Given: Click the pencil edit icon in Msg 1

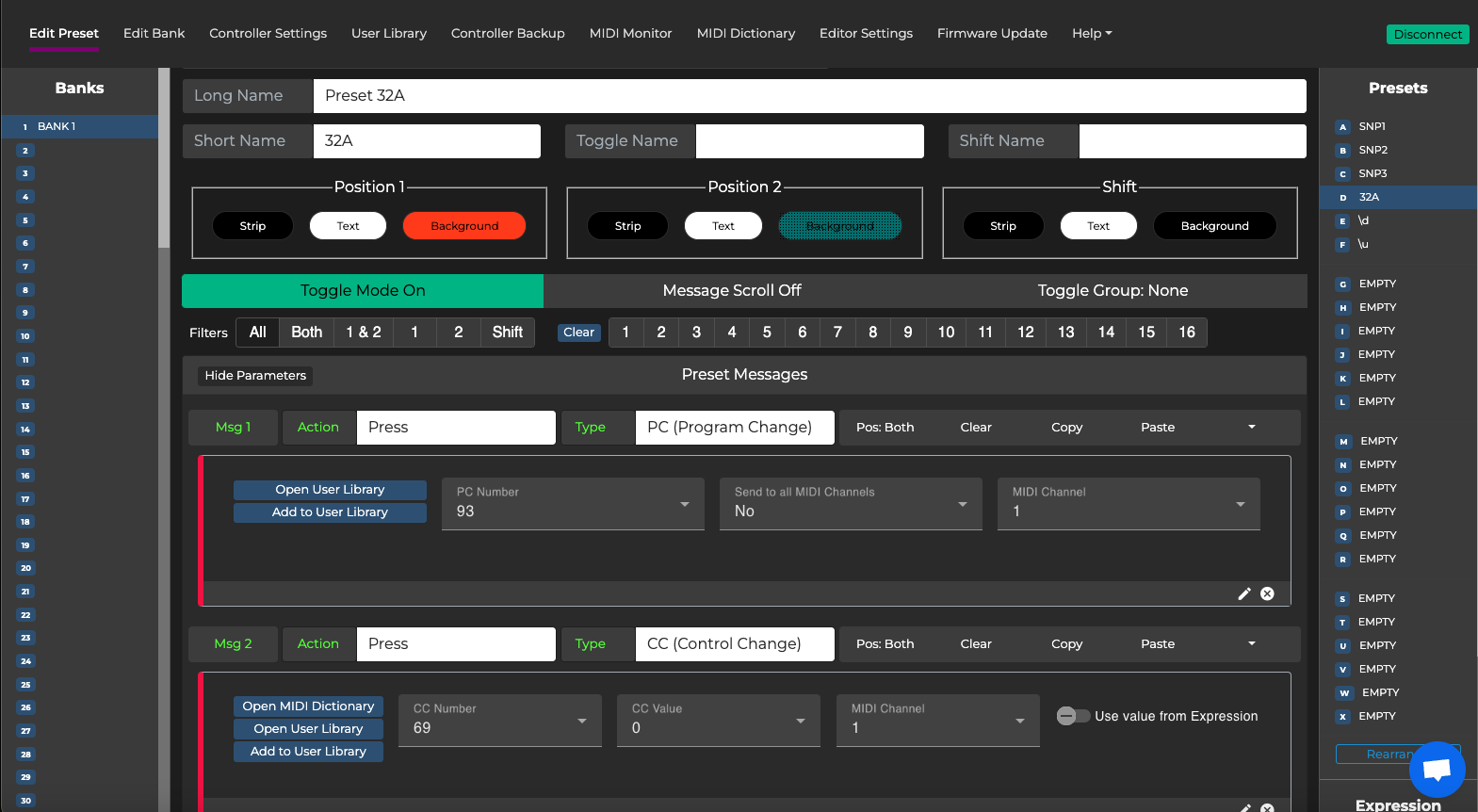Looking at the screenshot, I should point(1243,593).
